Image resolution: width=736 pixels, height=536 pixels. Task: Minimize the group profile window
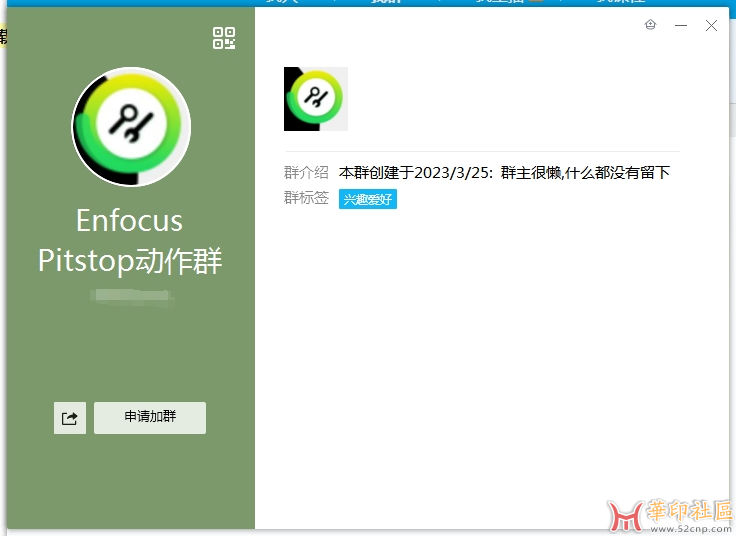681,25
